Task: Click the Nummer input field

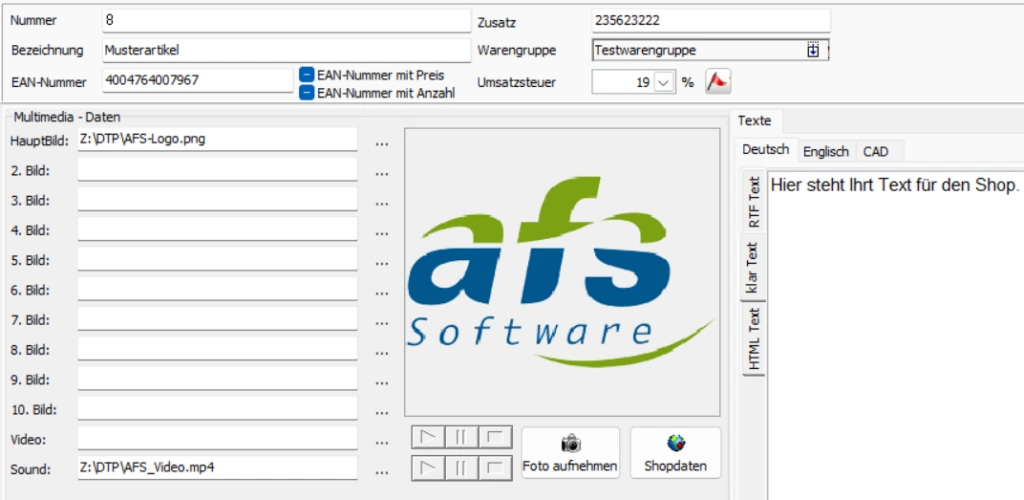Action: click(x=287, y=20)
